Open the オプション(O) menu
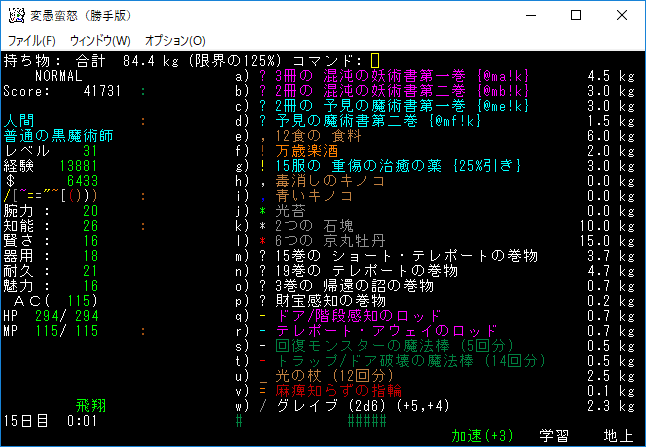The image size is (646, 447). [x=175, y=41]
